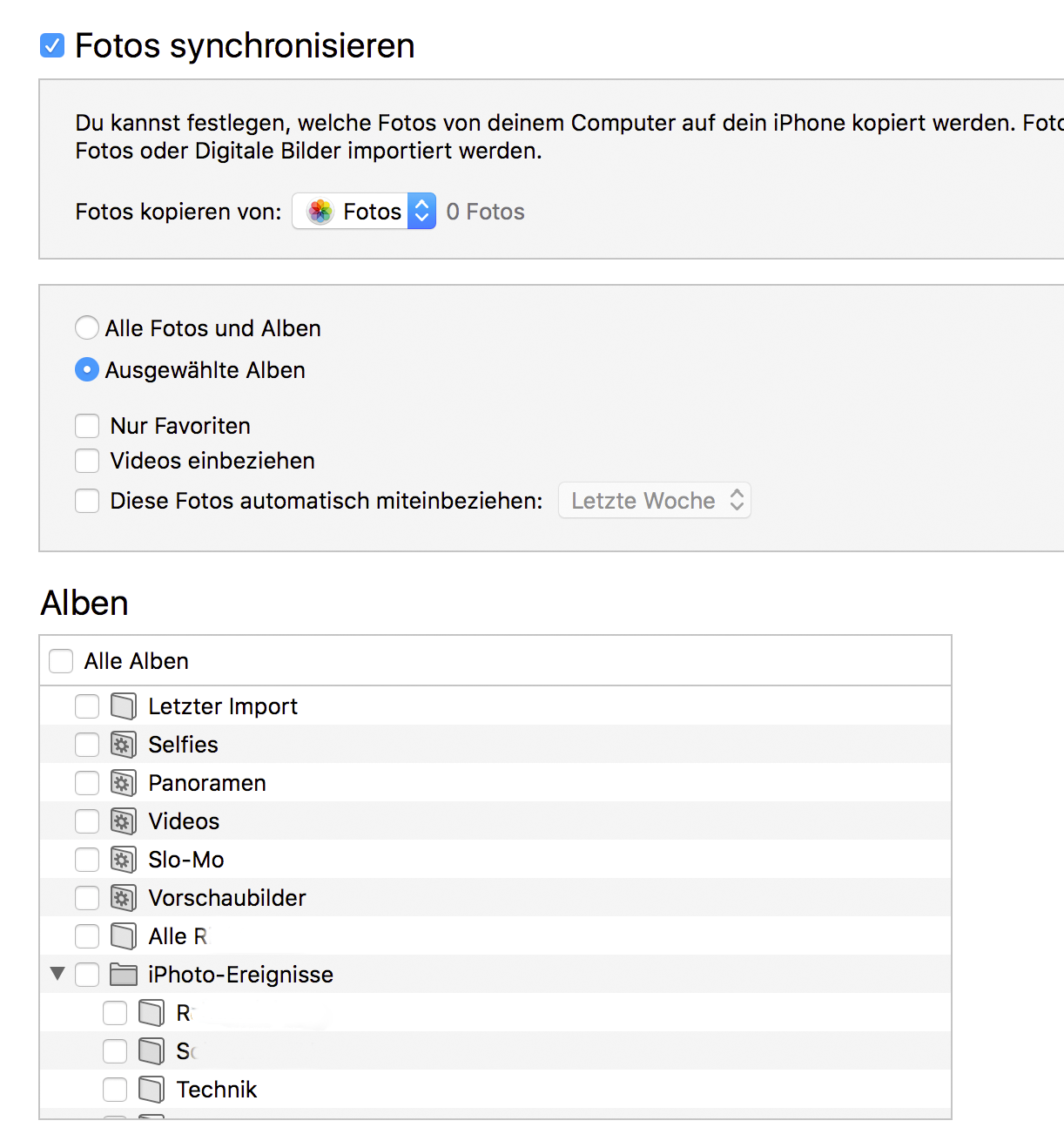The image size is (1064, 1141).
Task: Open the Letzte Woche popup menu
Action: [654, 501]
